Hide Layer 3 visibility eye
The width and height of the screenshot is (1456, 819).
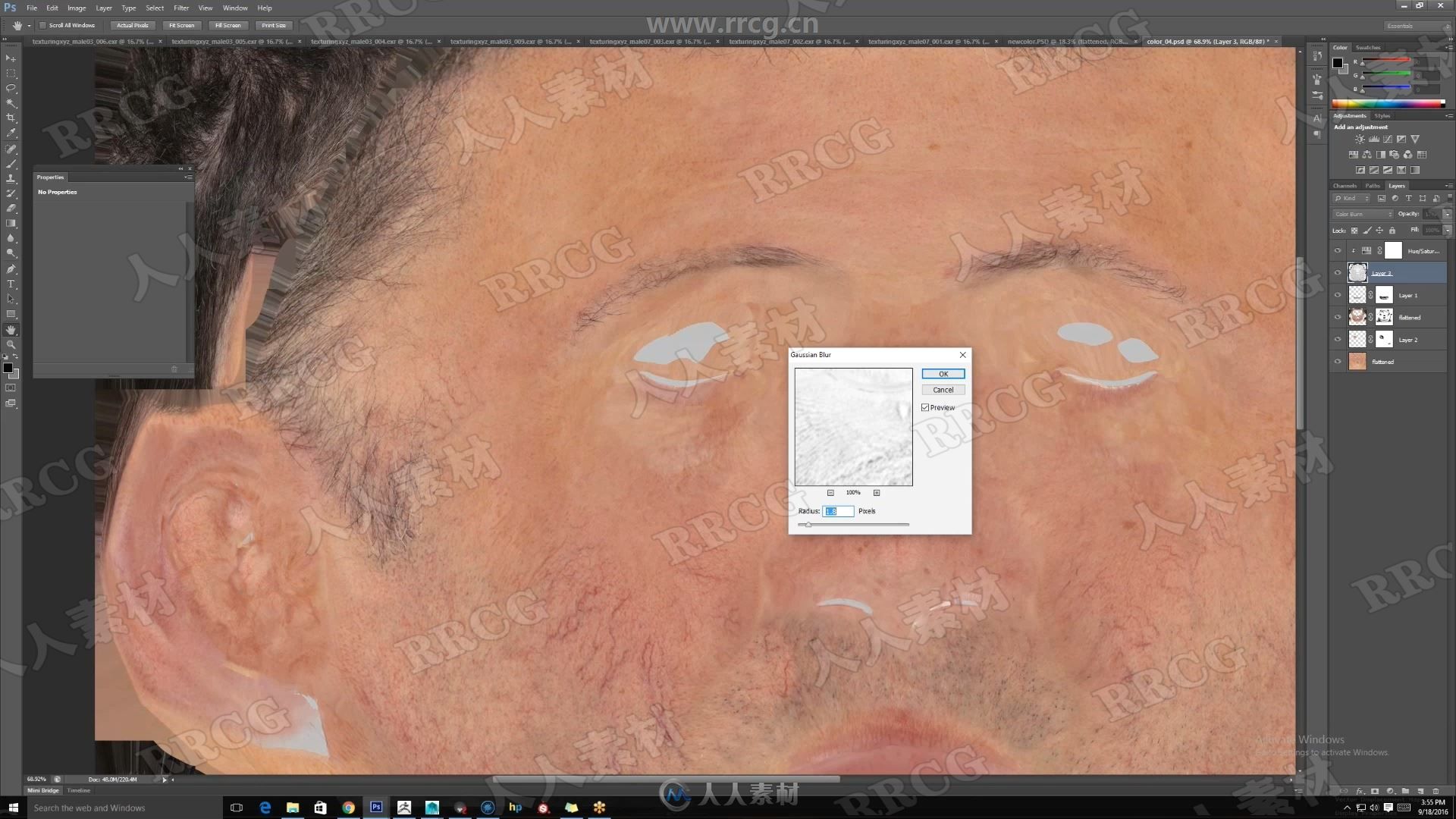coord(1338,273)
